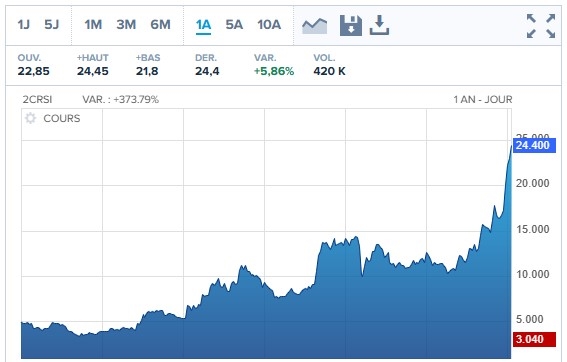Click the blue 24.400 price marker
Screen dimensions: 567x362
(x=534, y=145)
